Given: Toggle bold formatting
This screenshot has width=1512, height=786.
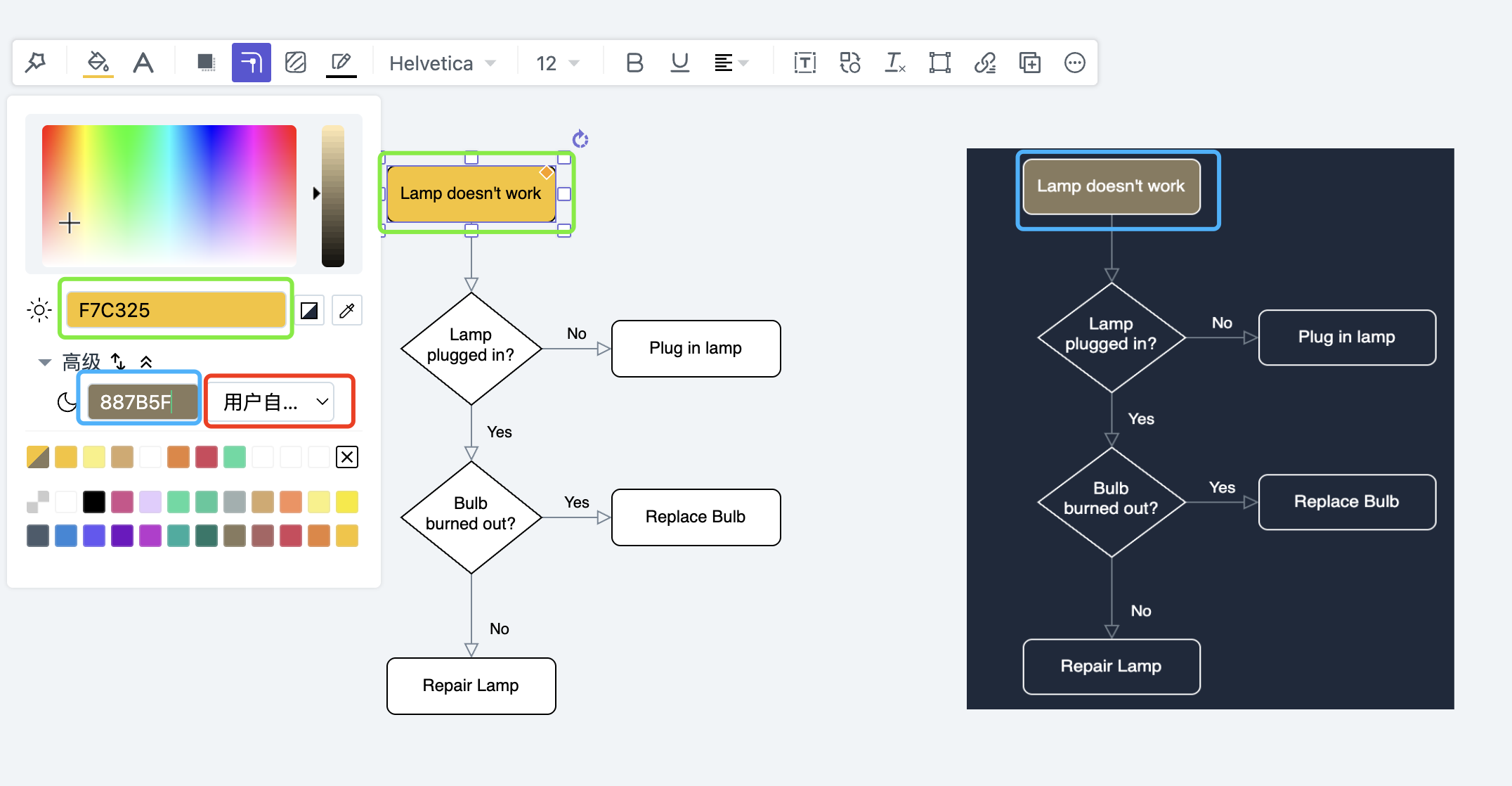Looking at the screenshot, I should pyautogui.click(x=634, y=63).
